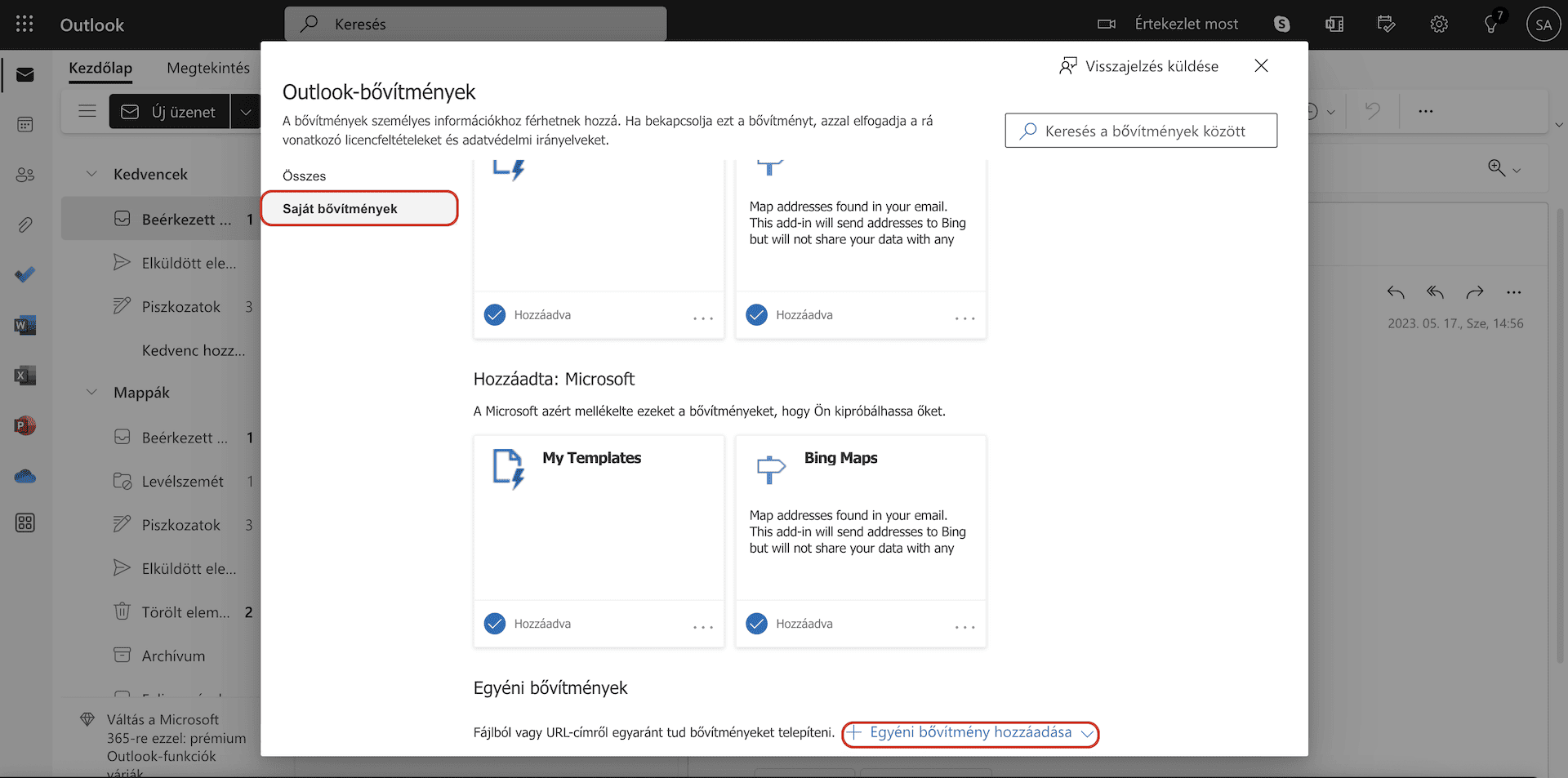Click the Értekezlet most video meeting button

point(1168,24)
